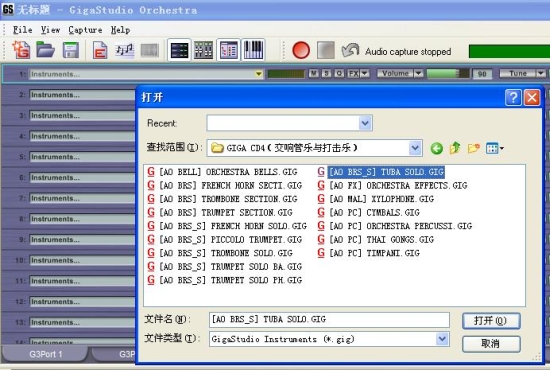Toggle the loader pane view icon
This screenshot has width=550, height=370.
[x=228, y=50]
